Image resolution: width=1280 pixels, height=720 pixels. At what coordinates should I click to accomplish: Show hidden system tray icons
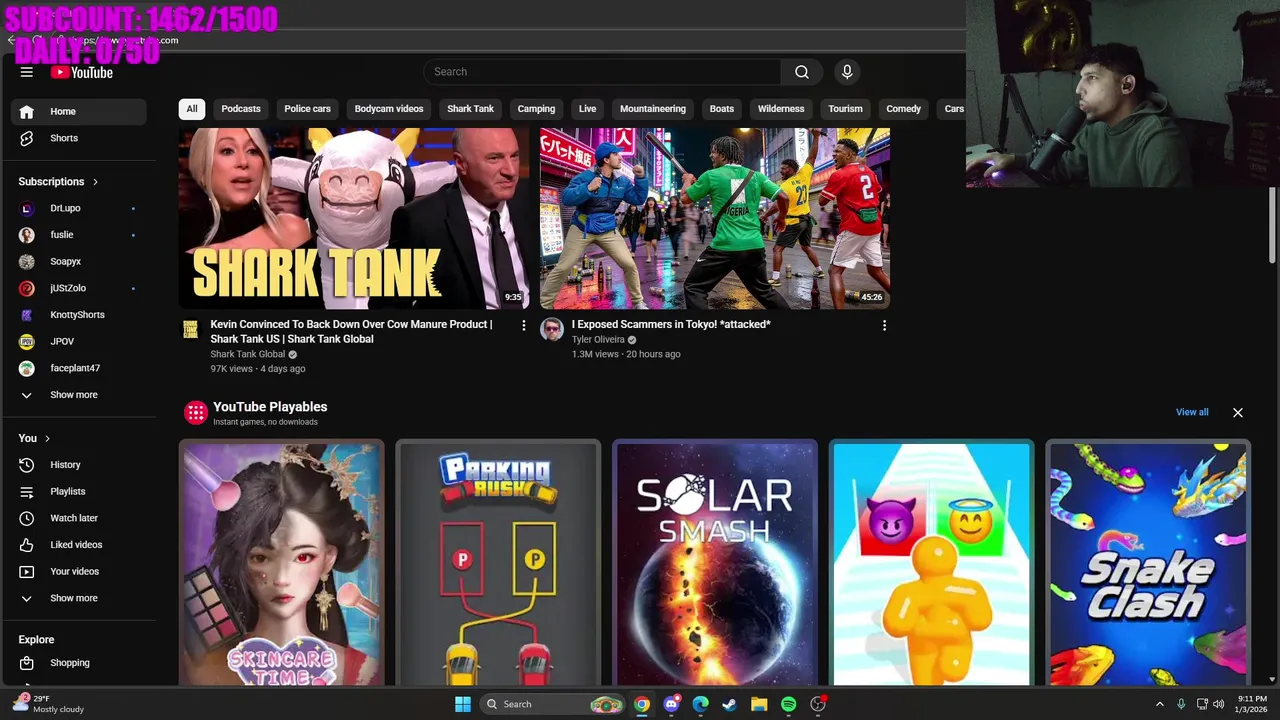1160,704
